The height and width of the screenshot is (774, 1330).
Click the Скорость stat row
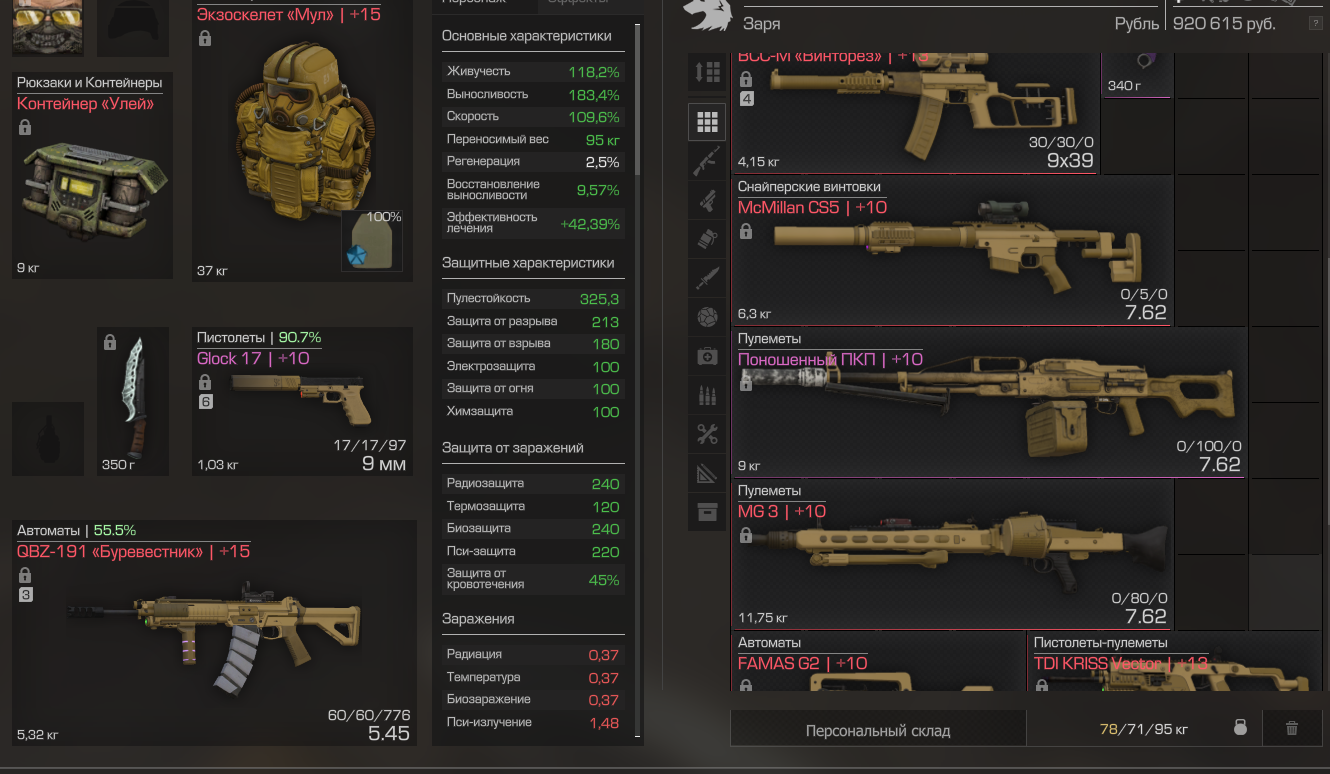(x=533, y=117)
